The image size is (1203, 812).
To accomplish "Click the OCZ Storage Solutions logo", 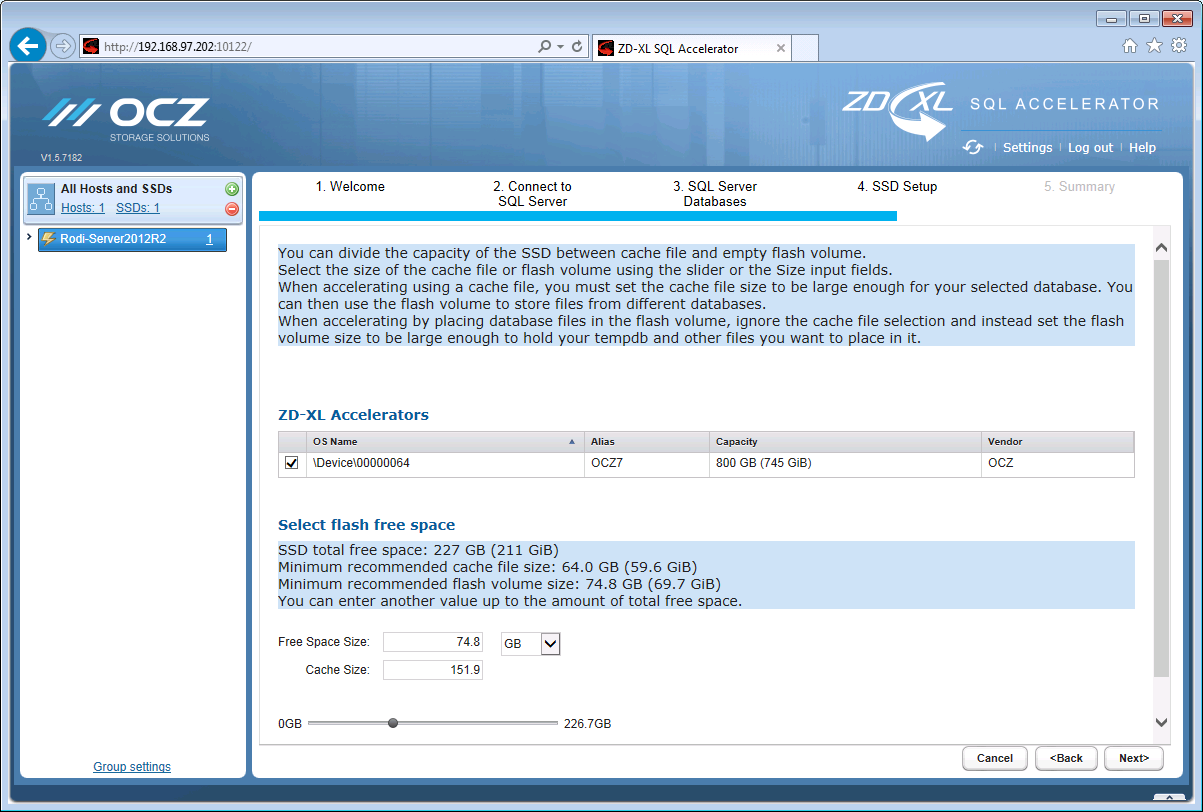I will (126, 119).
